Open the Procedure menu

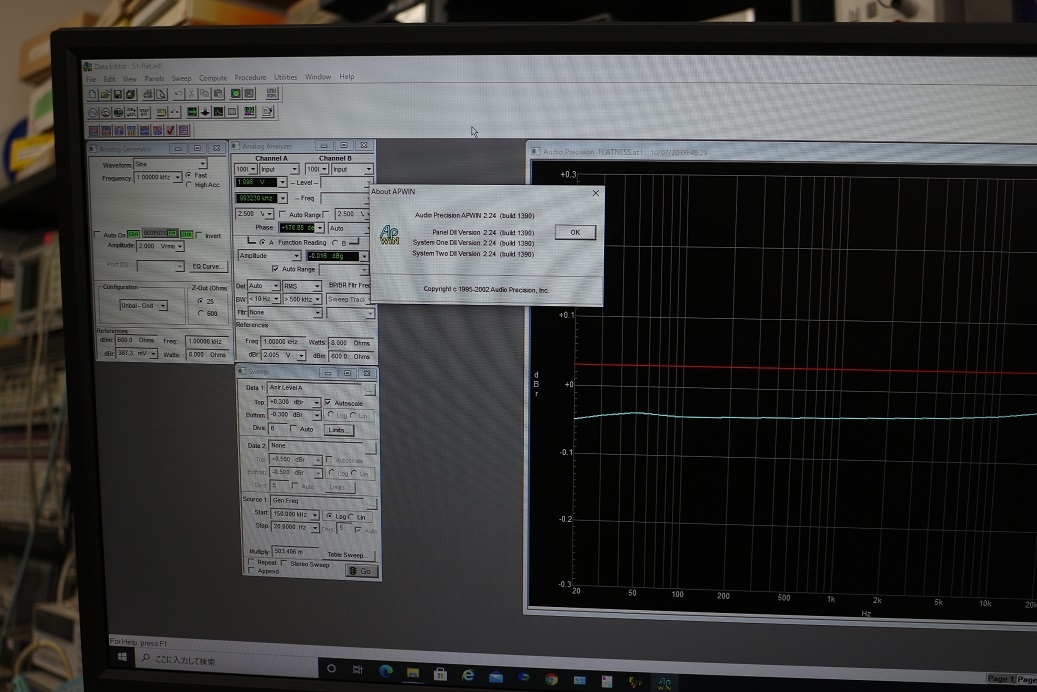click(x=251, y=77)
